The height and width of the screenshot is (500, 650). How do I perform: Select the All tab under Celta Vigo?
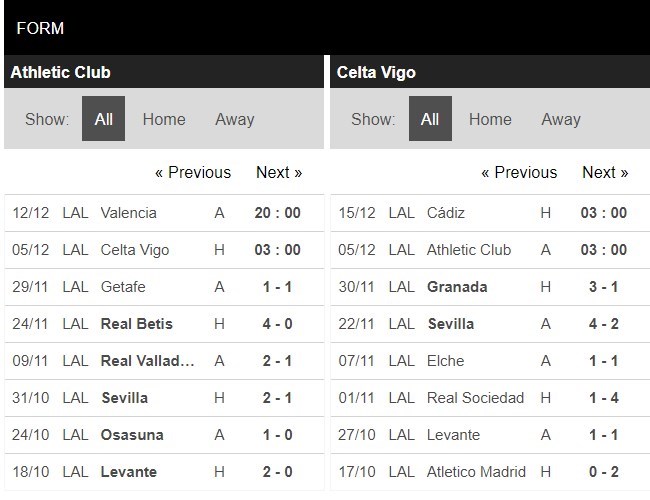tap(430, 119)
